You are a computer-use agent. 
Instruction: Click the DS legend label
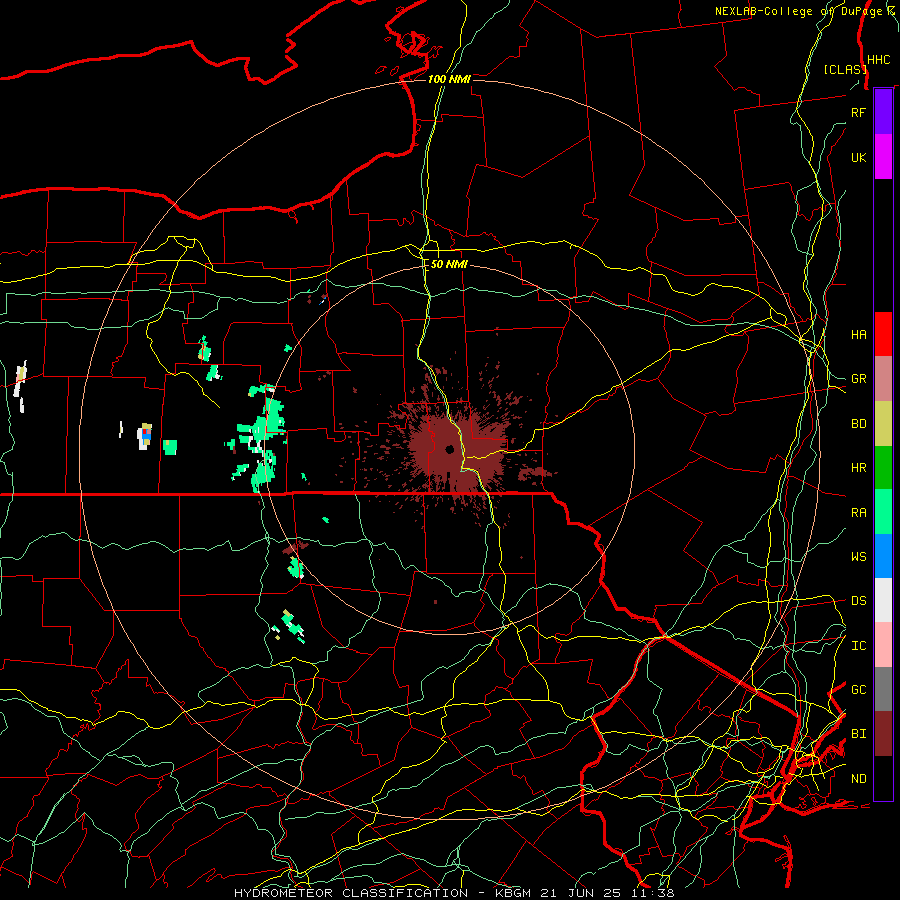858,601
